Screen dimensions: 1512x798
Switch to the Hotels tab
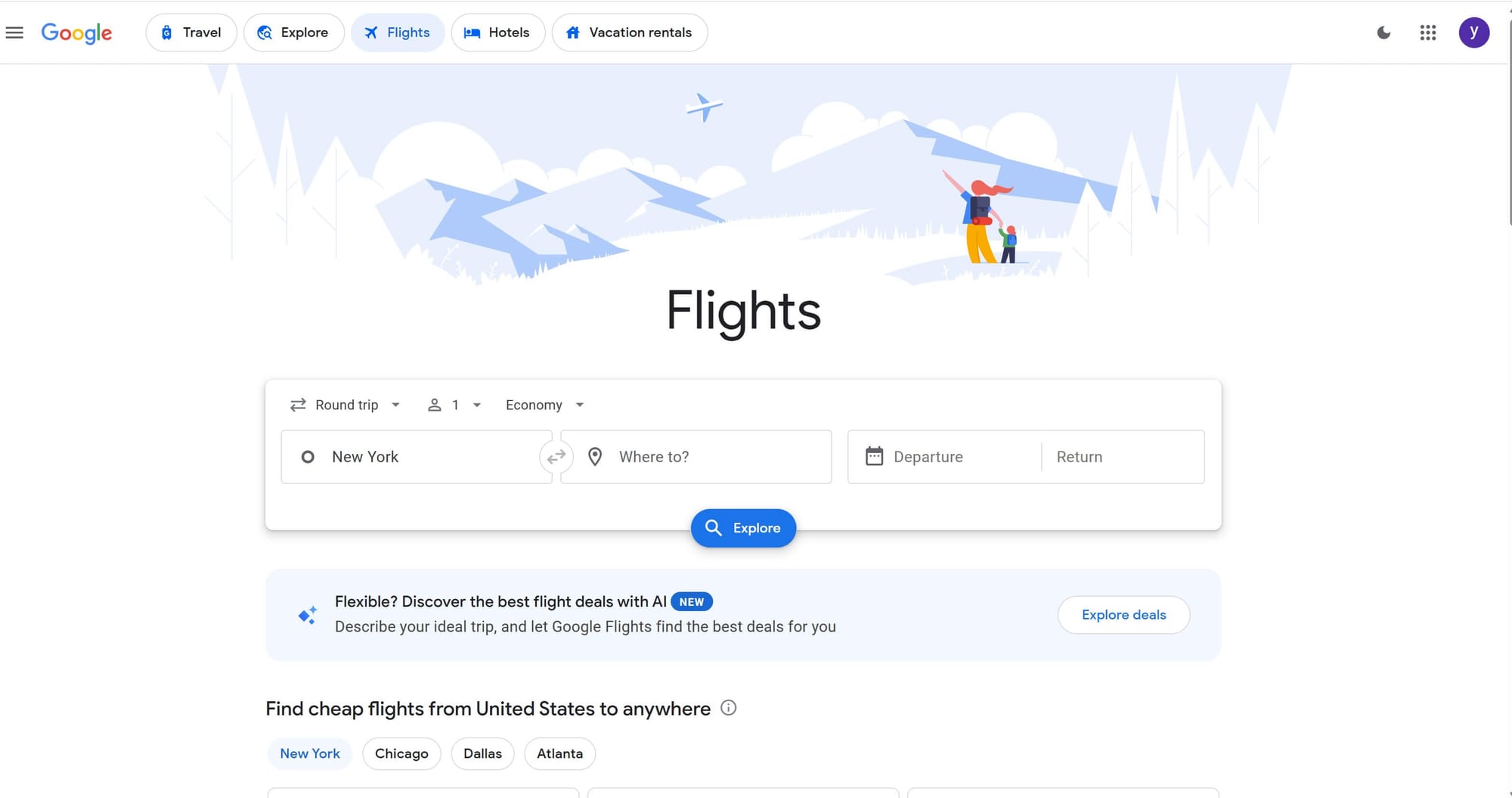pyautogui.click(x=497, y=33)
